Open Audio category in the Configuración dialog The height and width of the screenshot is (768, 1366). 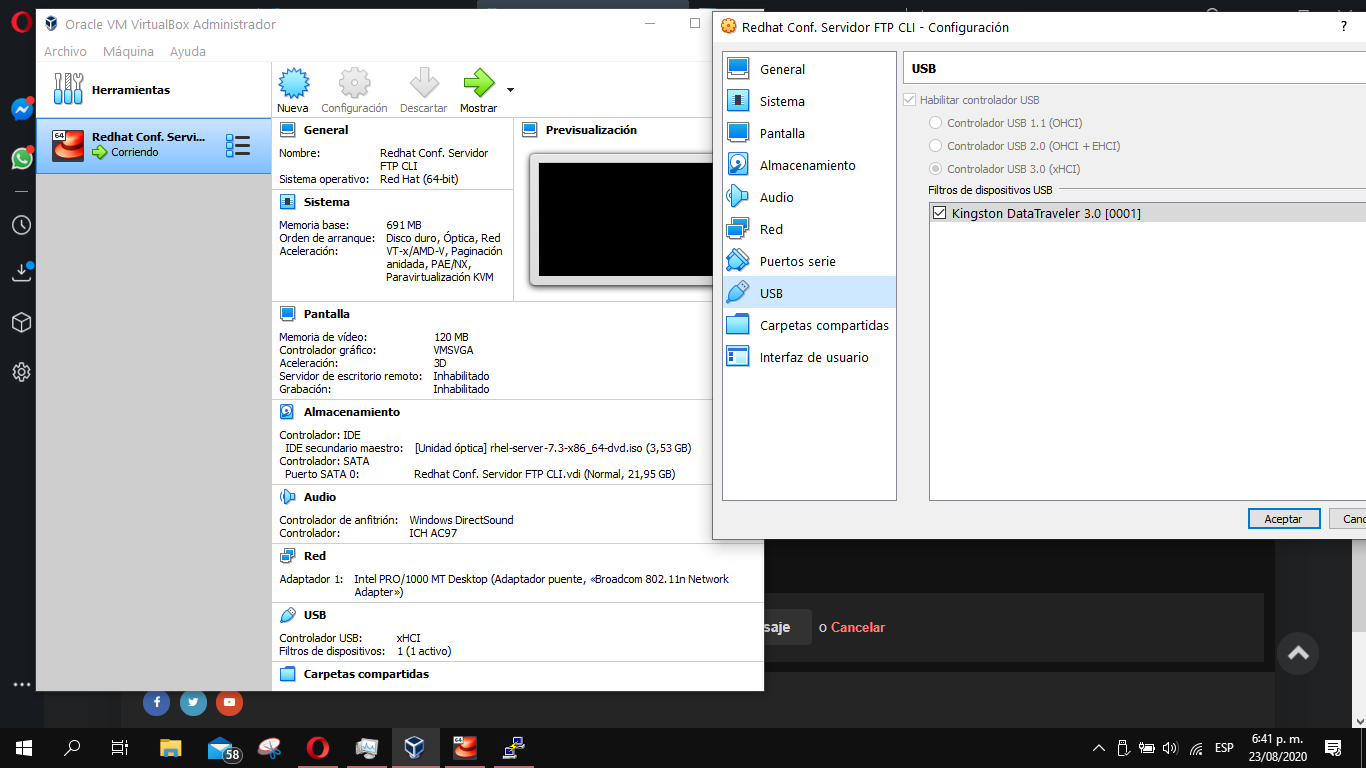[809, 197]
